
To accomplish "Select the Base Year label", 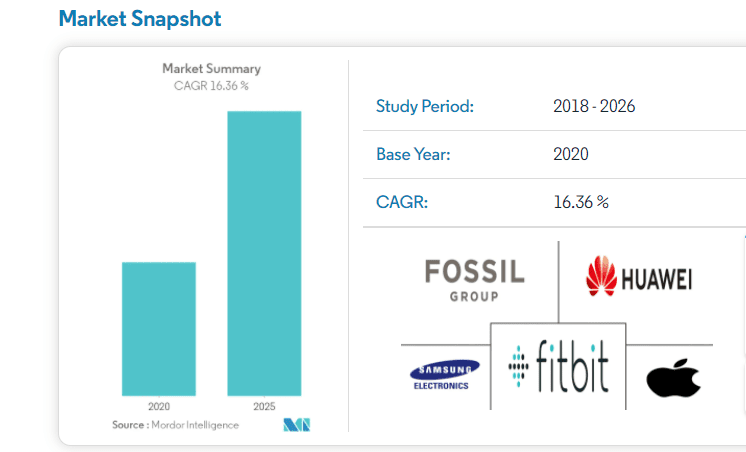I will pyautogui.click(x=413, y=154).
